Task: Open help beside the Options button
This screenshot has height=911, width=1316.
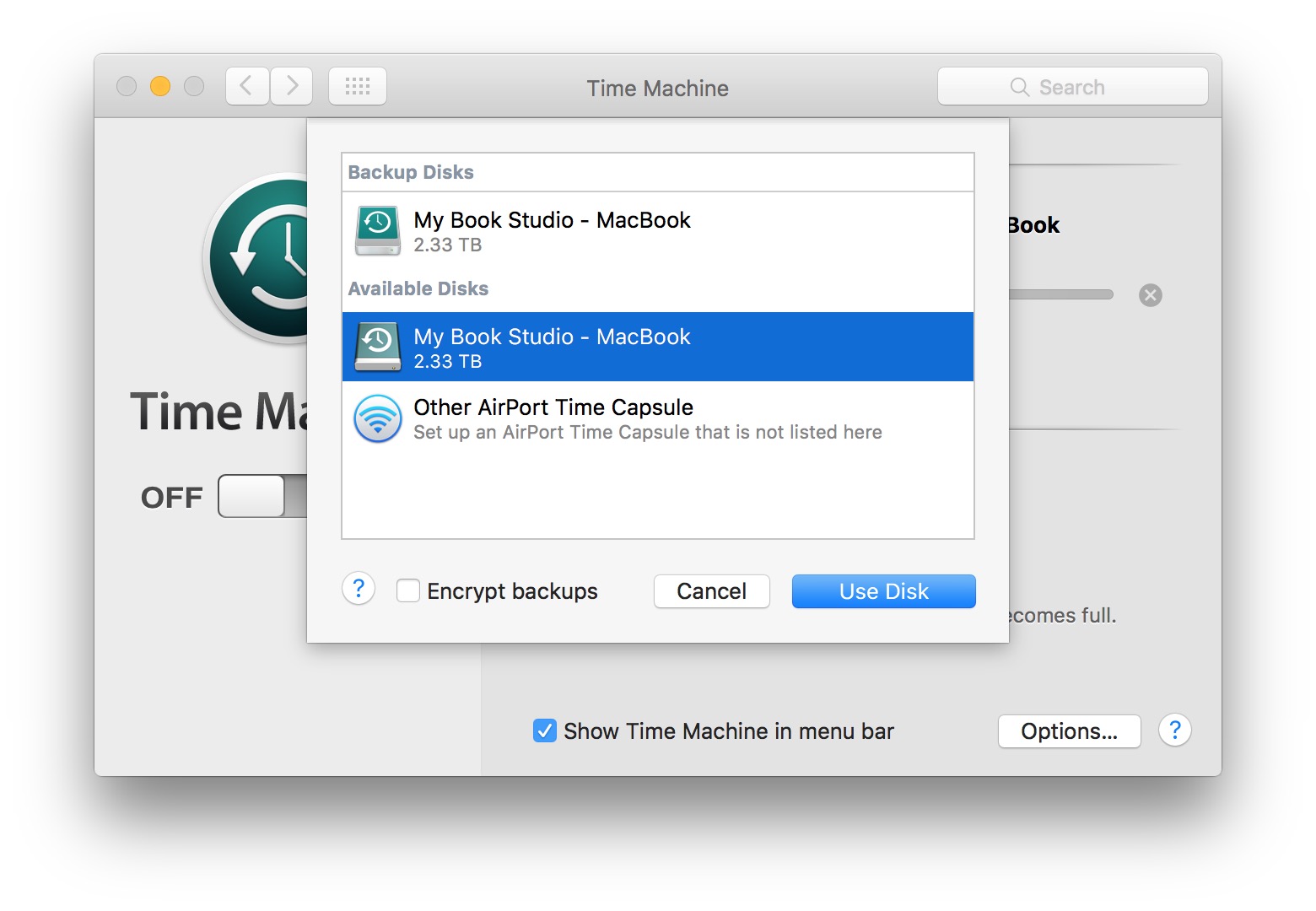Action: 1175,730
